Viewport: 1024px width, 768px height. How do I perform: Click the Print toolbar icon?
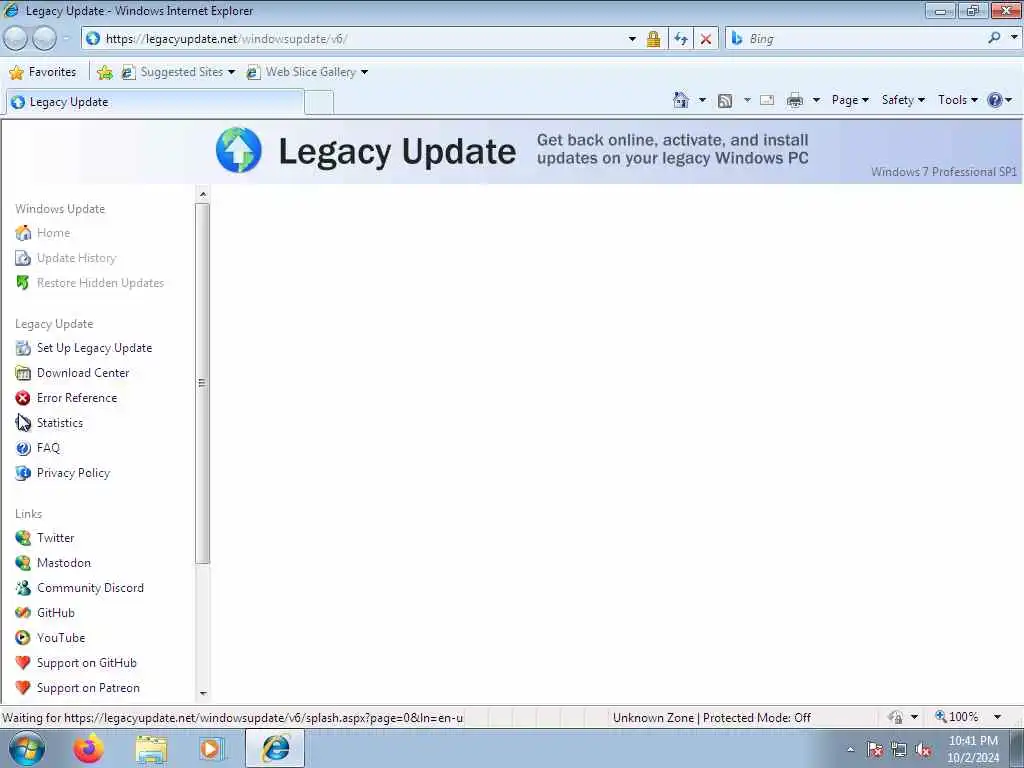tap(795, 100)
